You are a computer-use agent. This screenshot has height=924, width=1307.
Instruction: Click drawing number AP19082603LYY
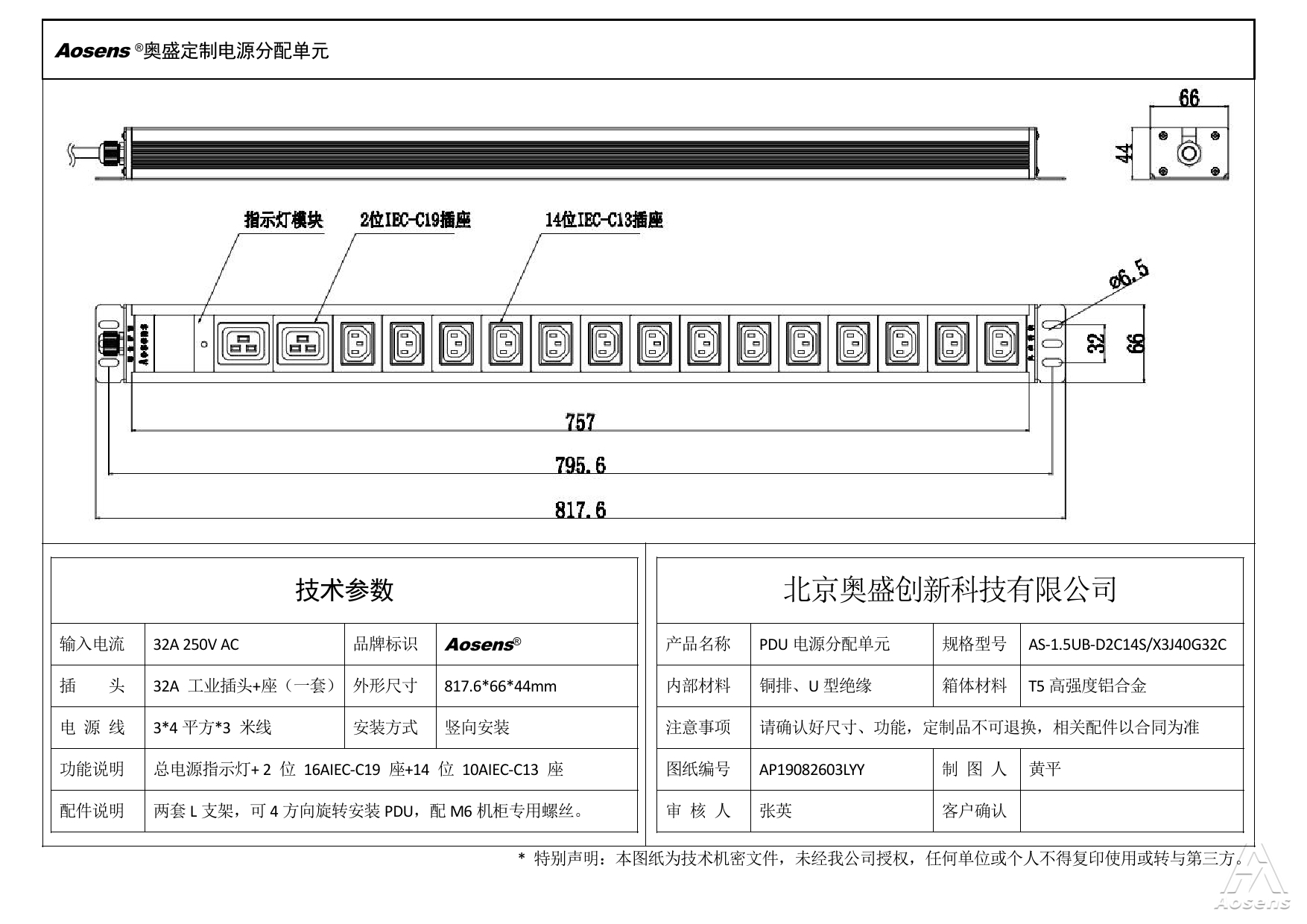click(811, 770)
